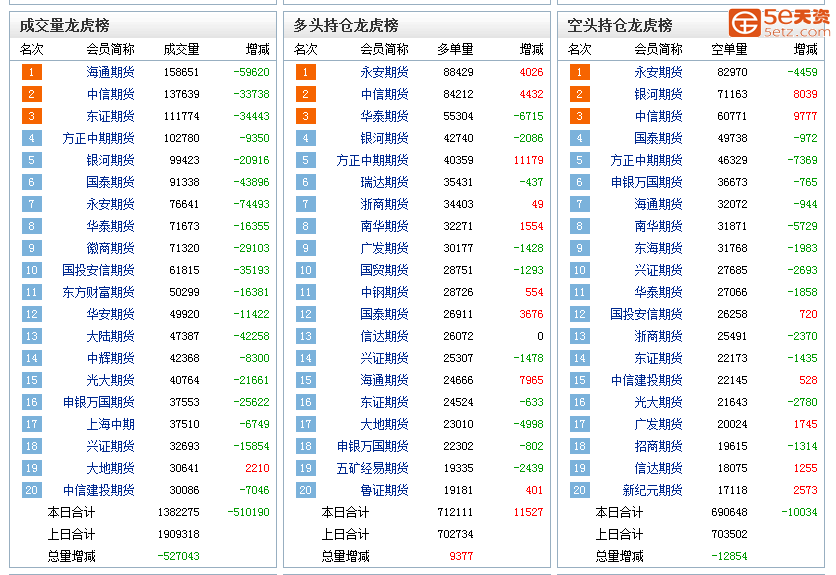Open 徽商期货 member link
836x575 pixels.
coord(110,248)
